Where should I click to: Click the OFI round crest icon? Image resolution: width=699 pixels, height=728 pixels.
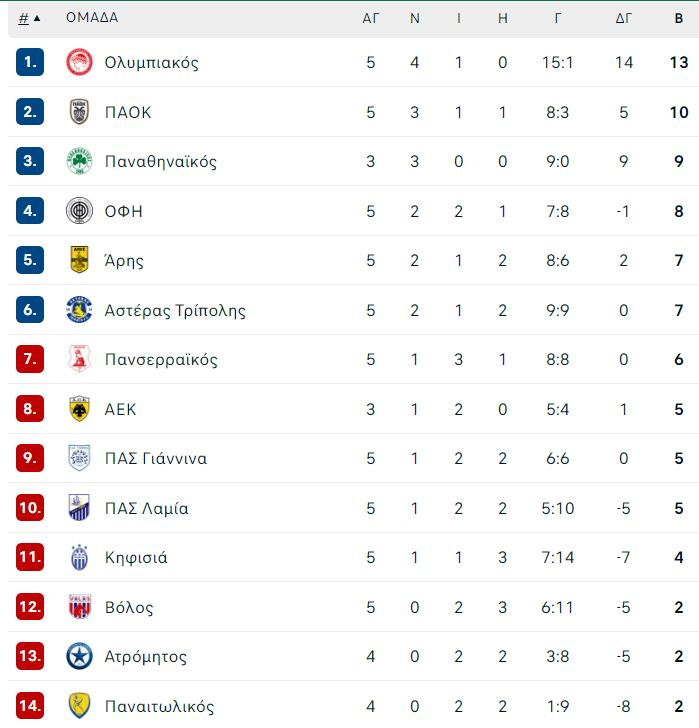(79, 211)
